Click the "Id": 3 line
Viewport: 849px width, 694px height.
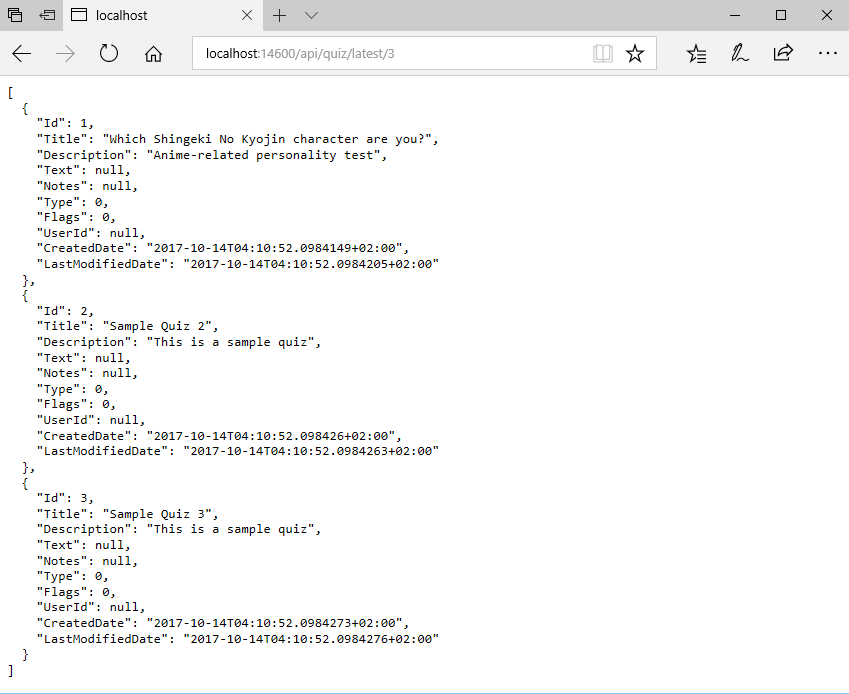pyautogui.click(x=65, y=498)
